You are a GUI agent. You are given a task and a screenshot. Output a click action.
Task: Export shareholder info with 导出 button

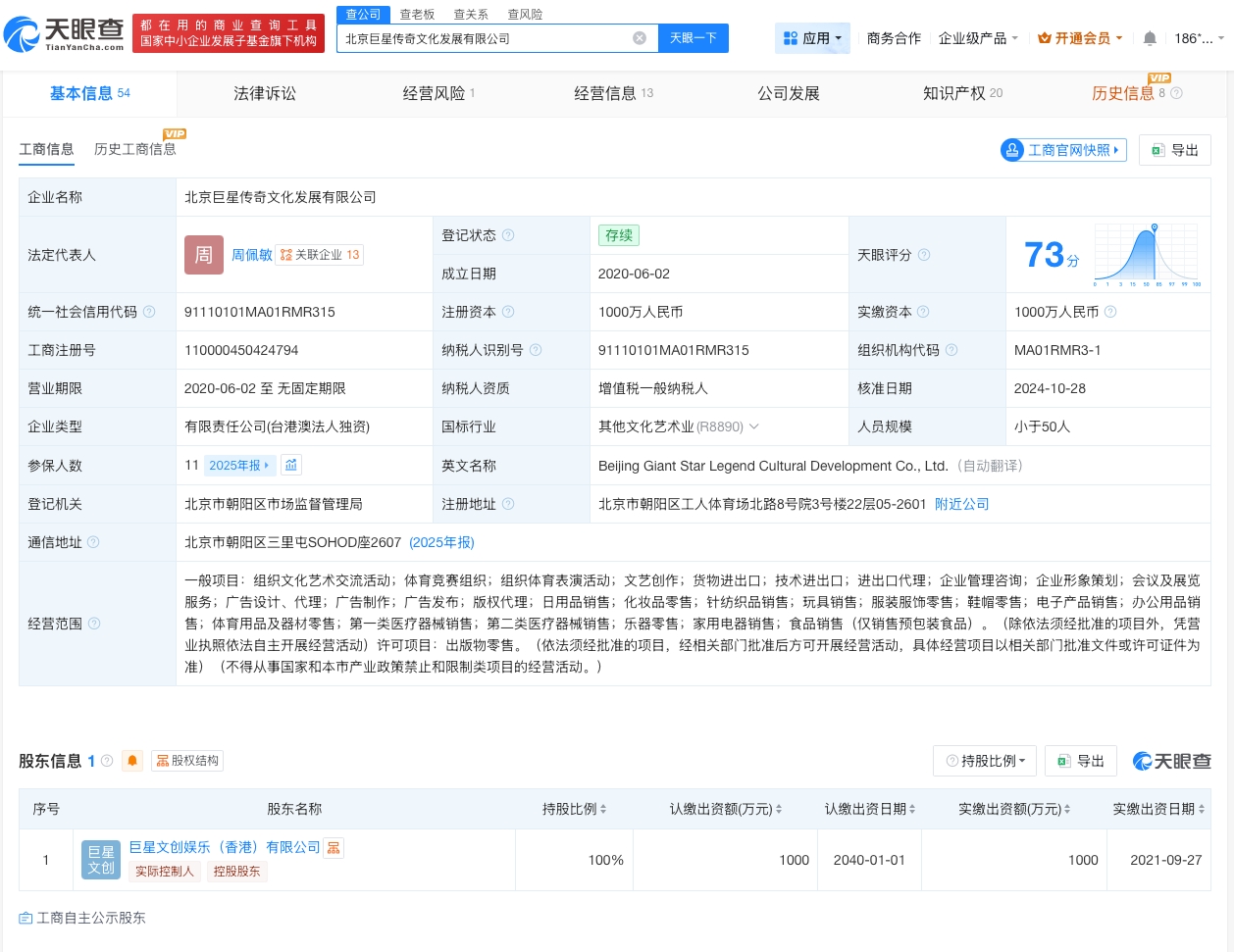[x=1081, y=761]
